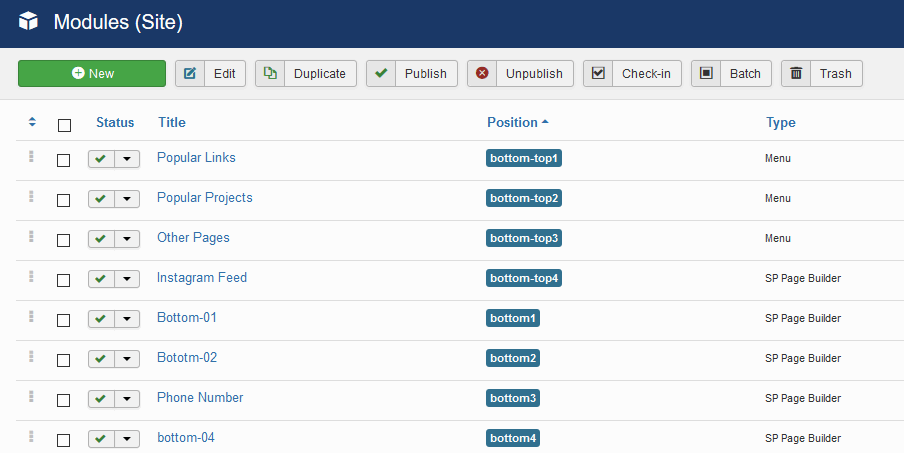Image resolution: width=904 pixels, height=453 pixels.
Task: Open status dropdown caret for Bottom-01
Action: (x=127, y=319)
